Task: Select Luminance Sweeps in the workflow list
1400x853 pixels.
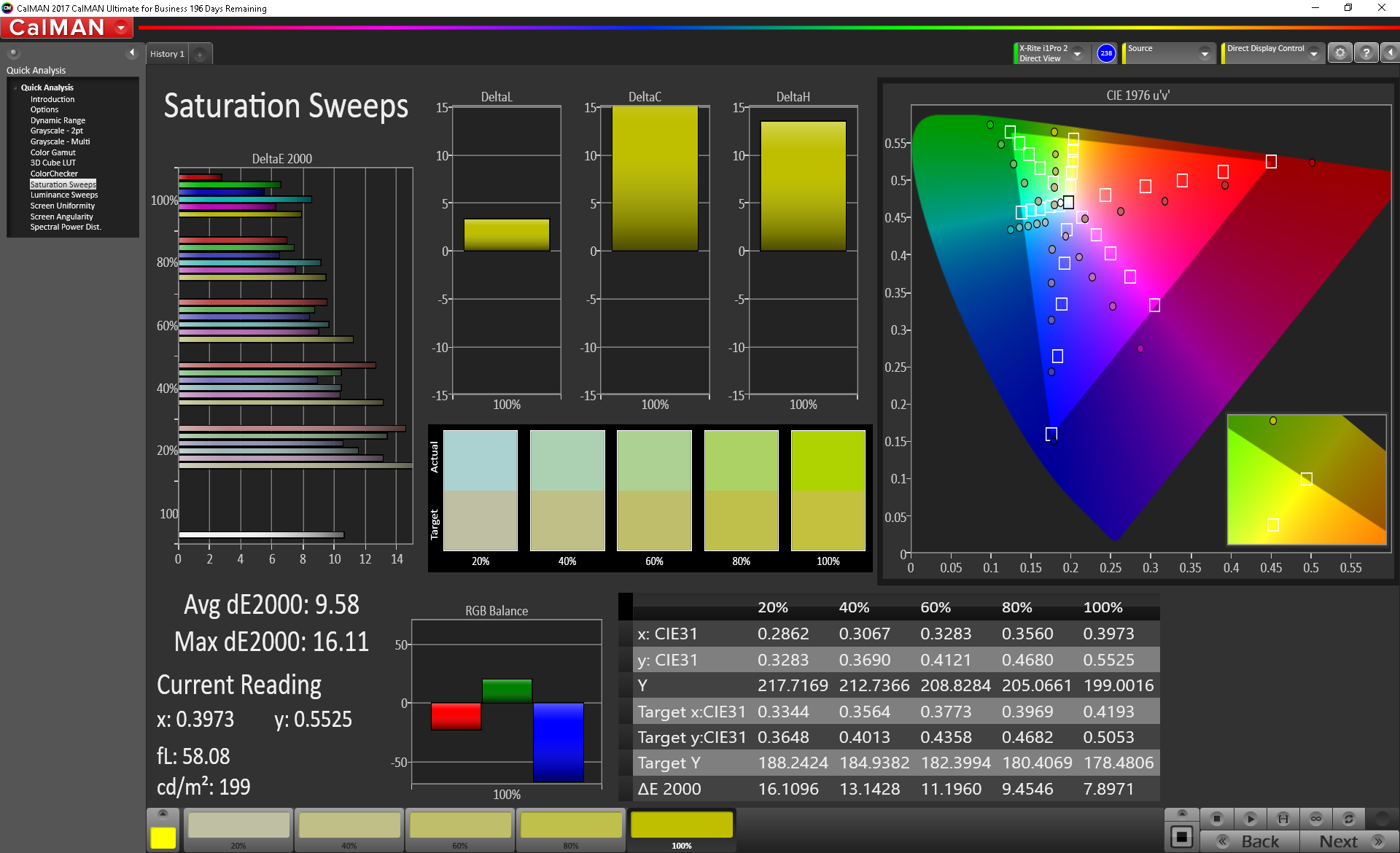Action: tap(63, 195)
